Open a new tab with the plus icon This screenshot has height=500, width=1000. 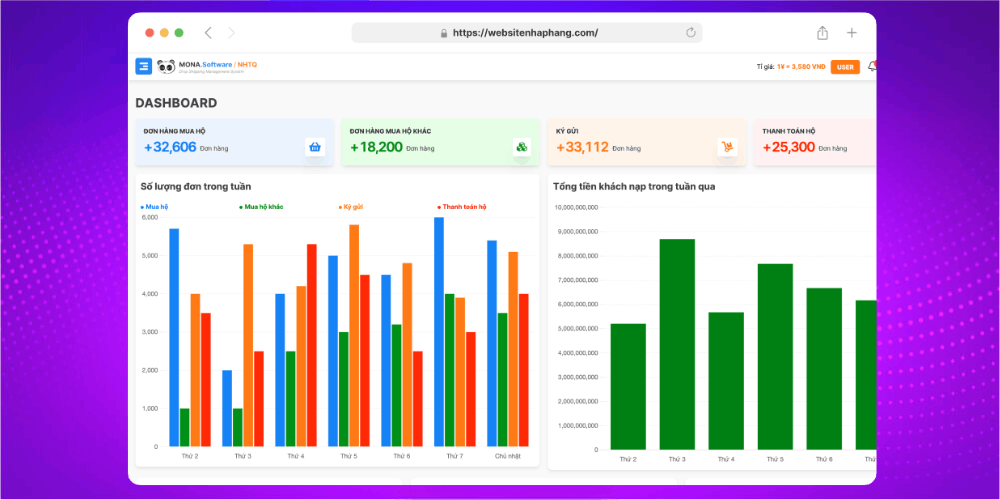852,33
